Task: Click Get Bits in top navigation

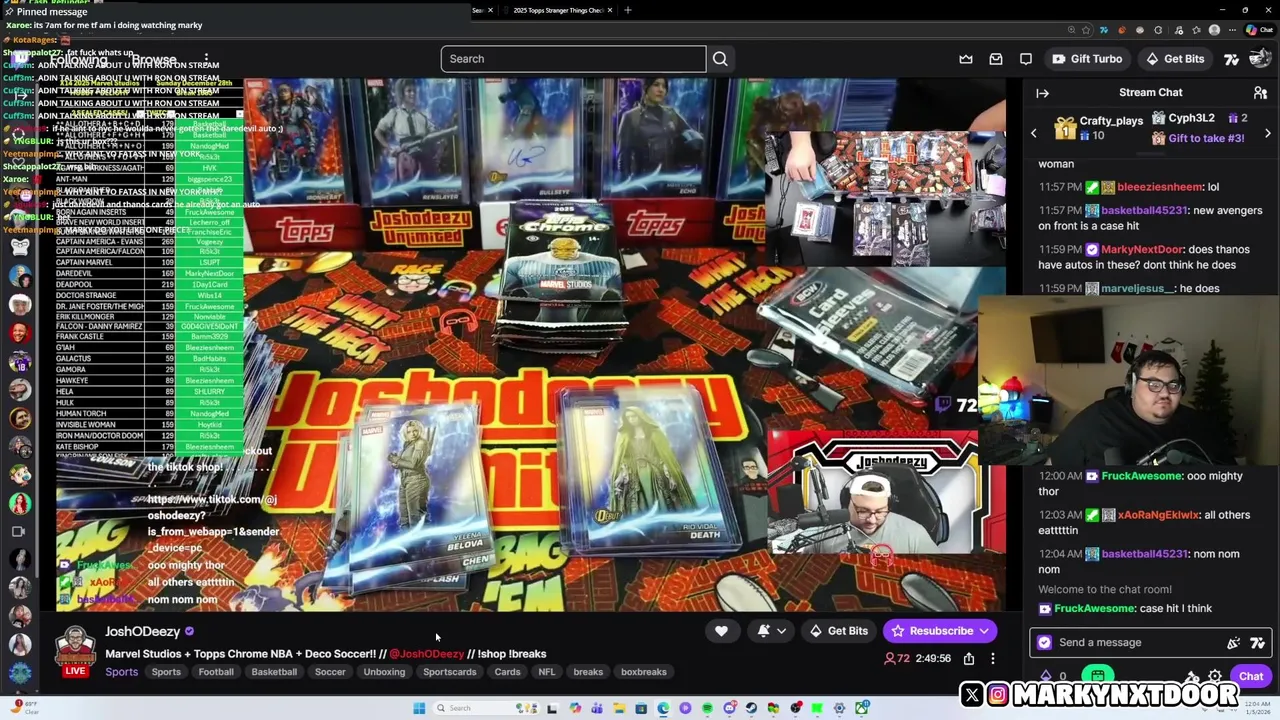Action: (1174, 59)
